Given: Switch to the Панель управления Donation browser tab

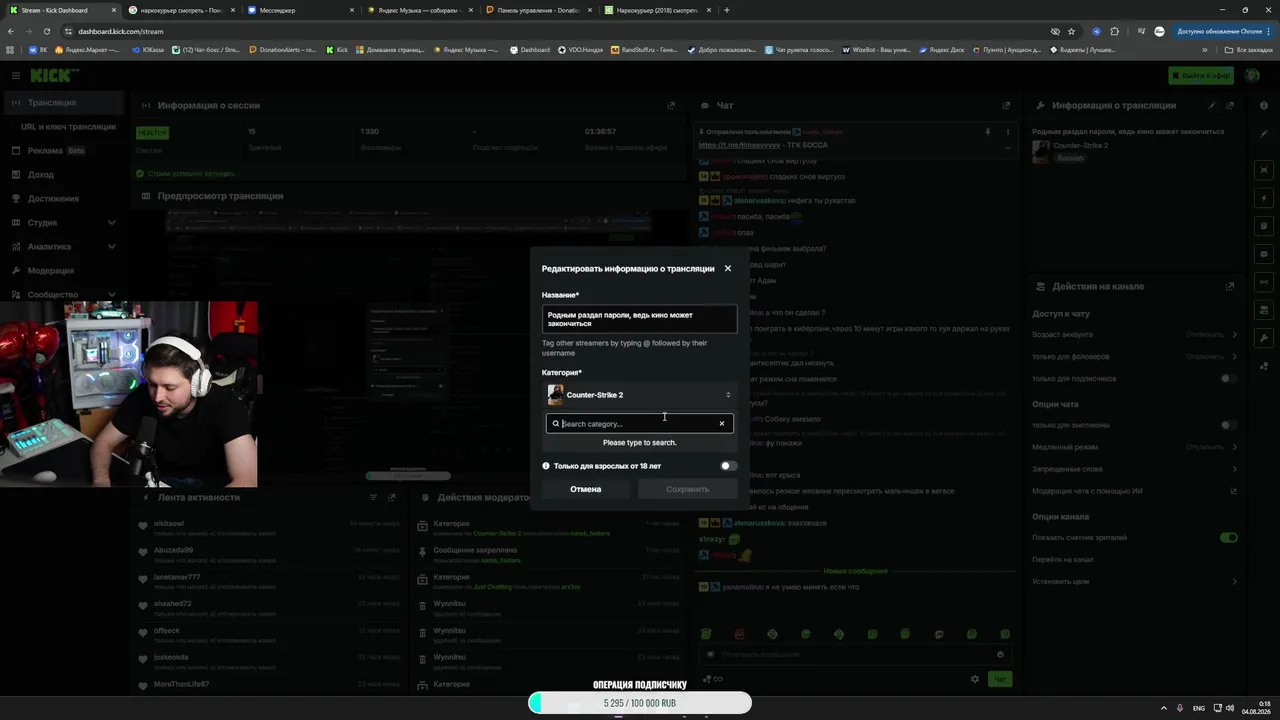Looking at the screenshot, I should pyautogui.click(x=540, y=10).
